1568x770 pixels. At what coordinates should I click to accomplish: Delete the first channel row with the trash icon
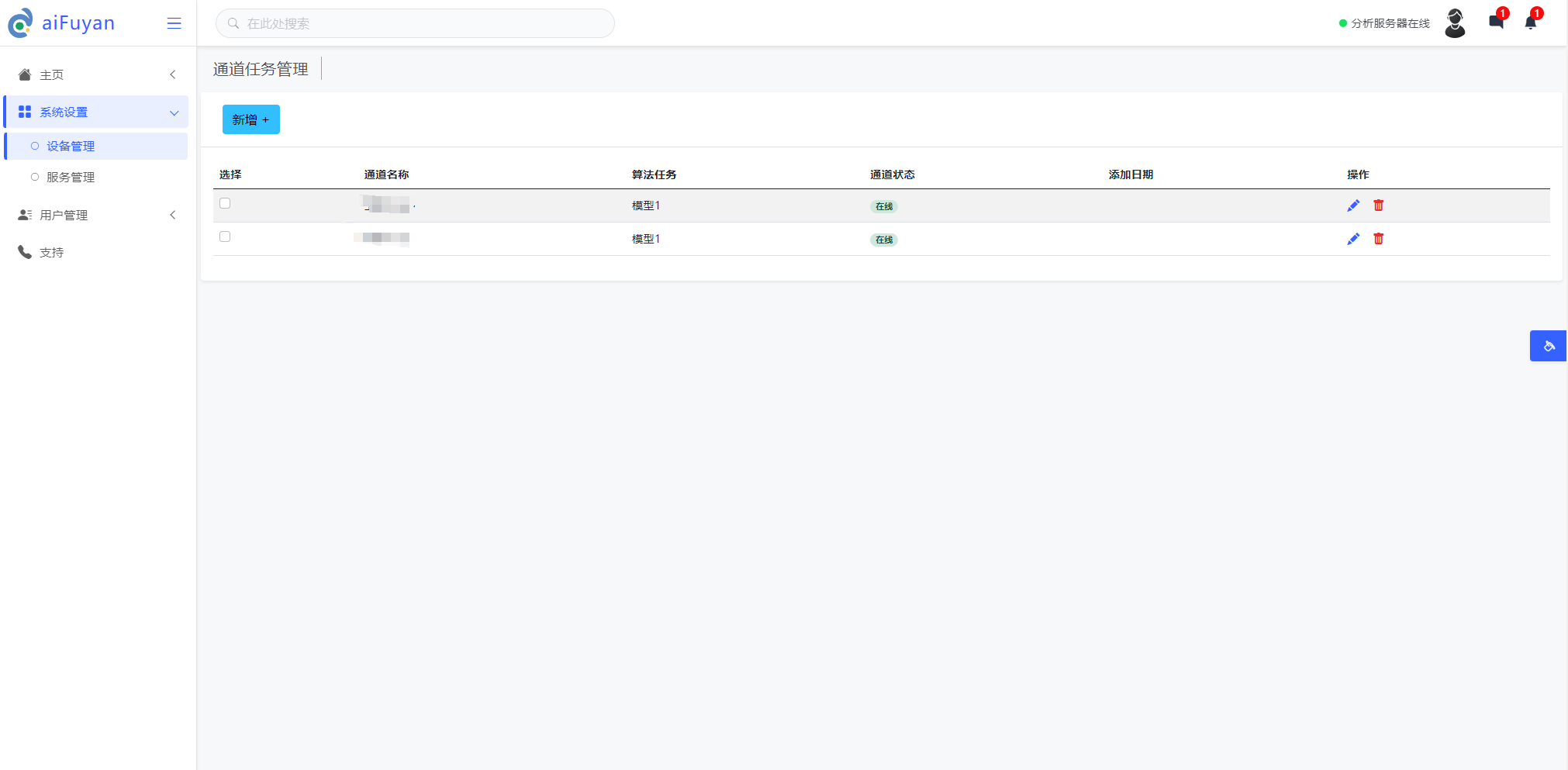pyautogui.click(x=1379, y=205)
